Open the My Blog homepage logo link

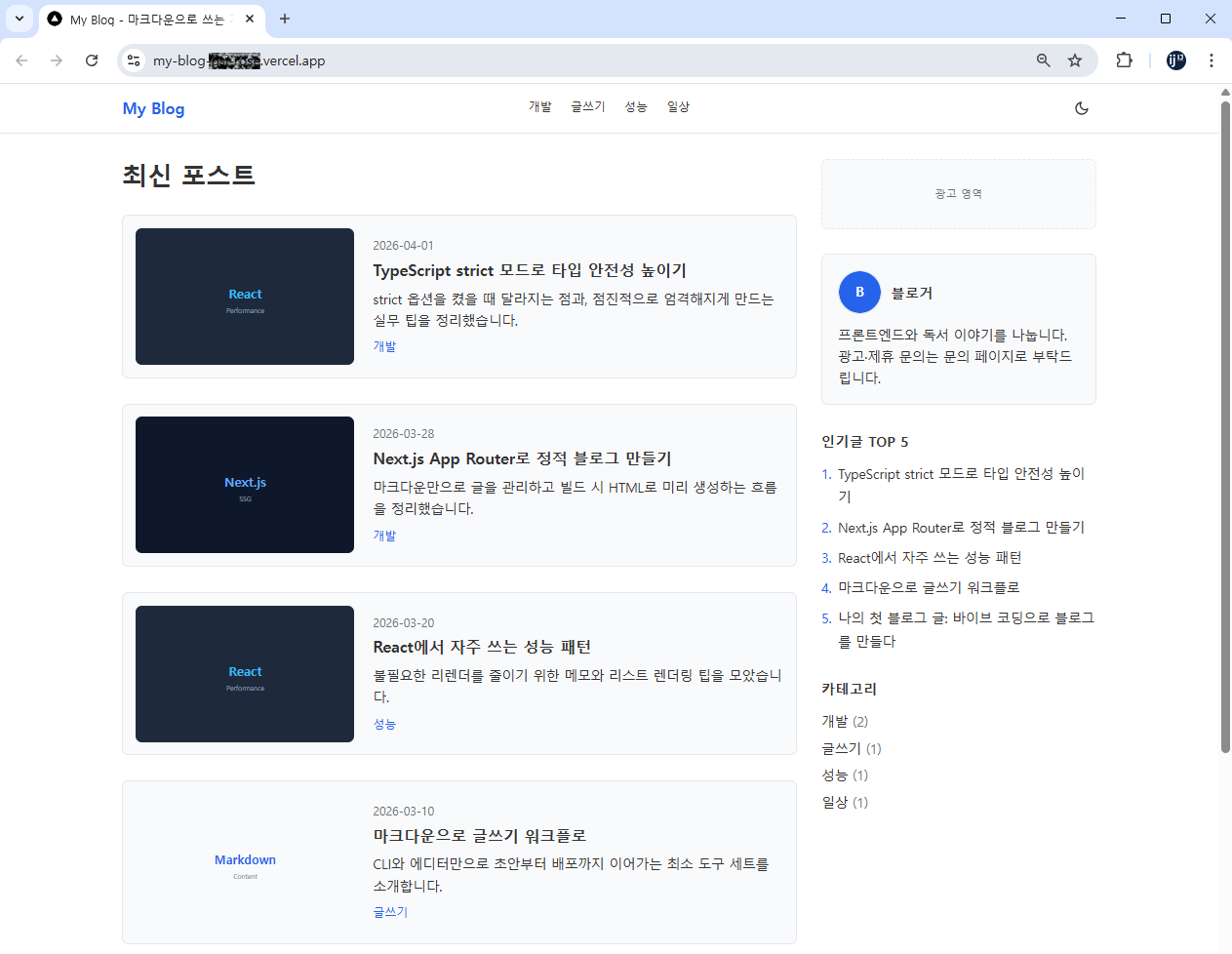[153, 108]
